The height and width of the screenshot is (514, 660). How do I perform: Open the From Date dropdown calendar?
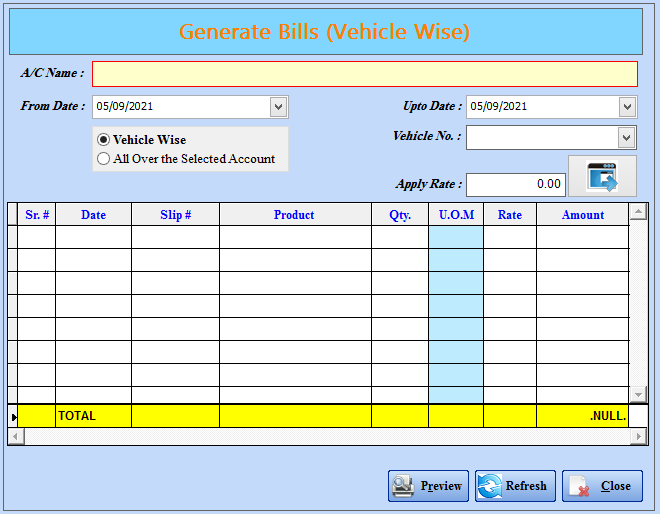278,107
